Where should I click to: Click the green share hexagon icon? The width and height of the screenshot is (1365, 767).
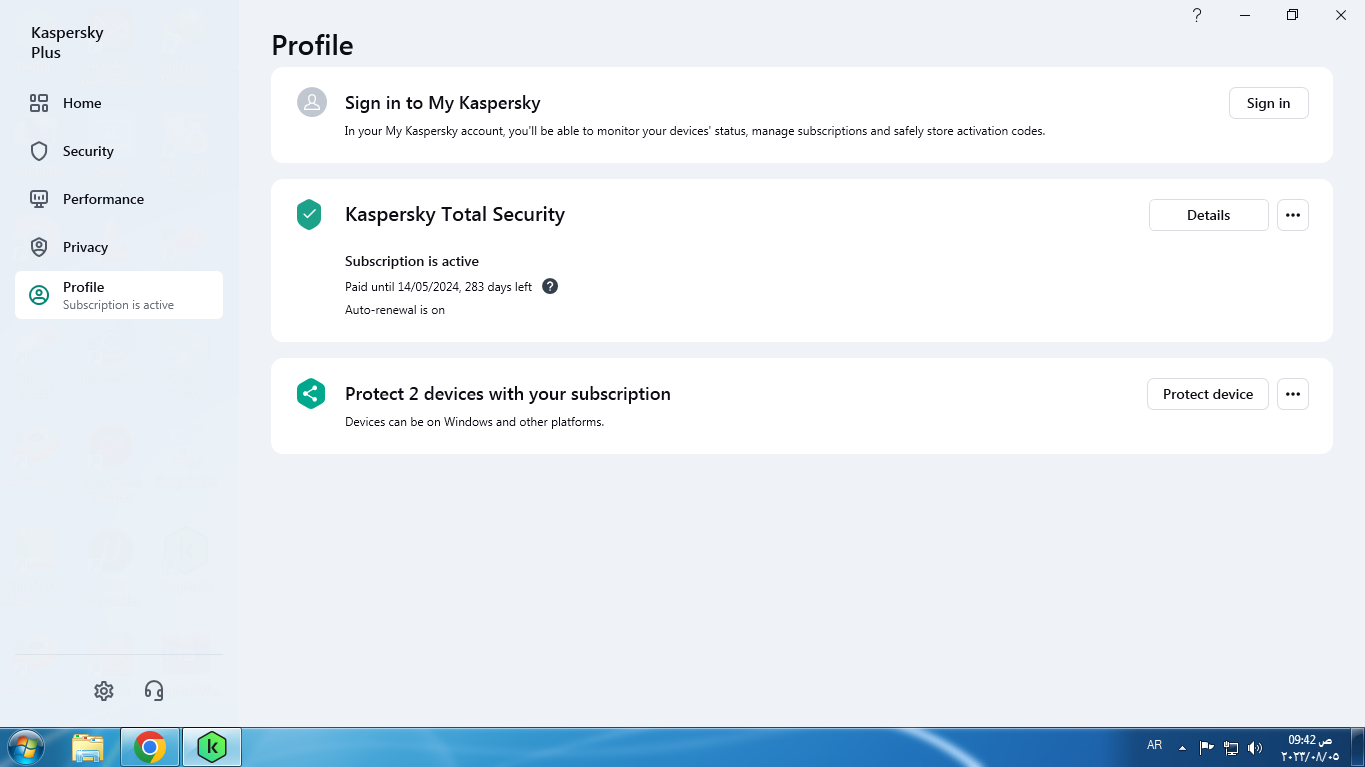point(311,393)
